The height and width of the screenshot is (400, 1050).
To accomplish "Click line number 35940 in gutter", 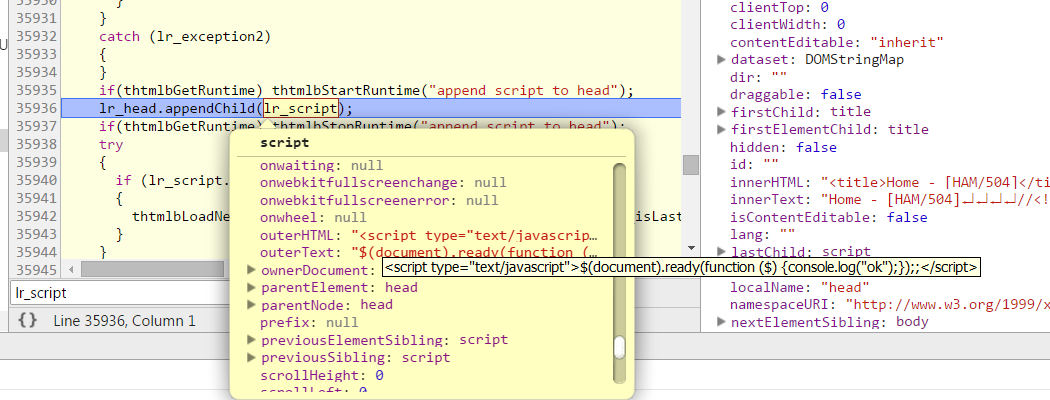I will (35, 180).
